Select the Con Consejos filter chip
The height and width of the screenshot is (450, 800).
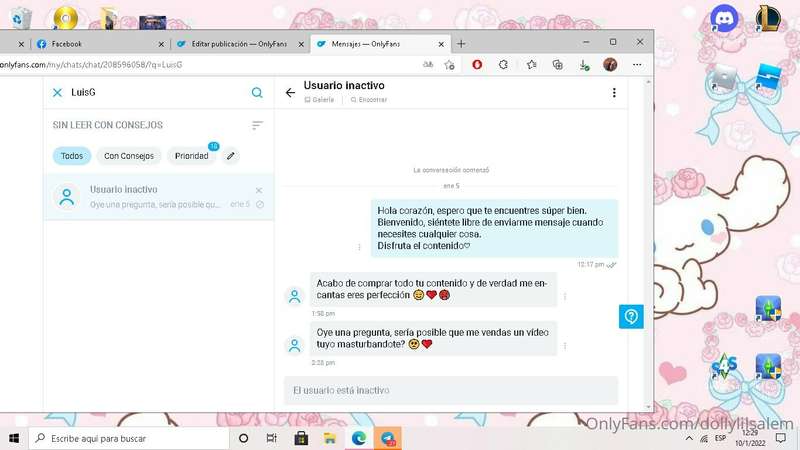pos(129,156)
